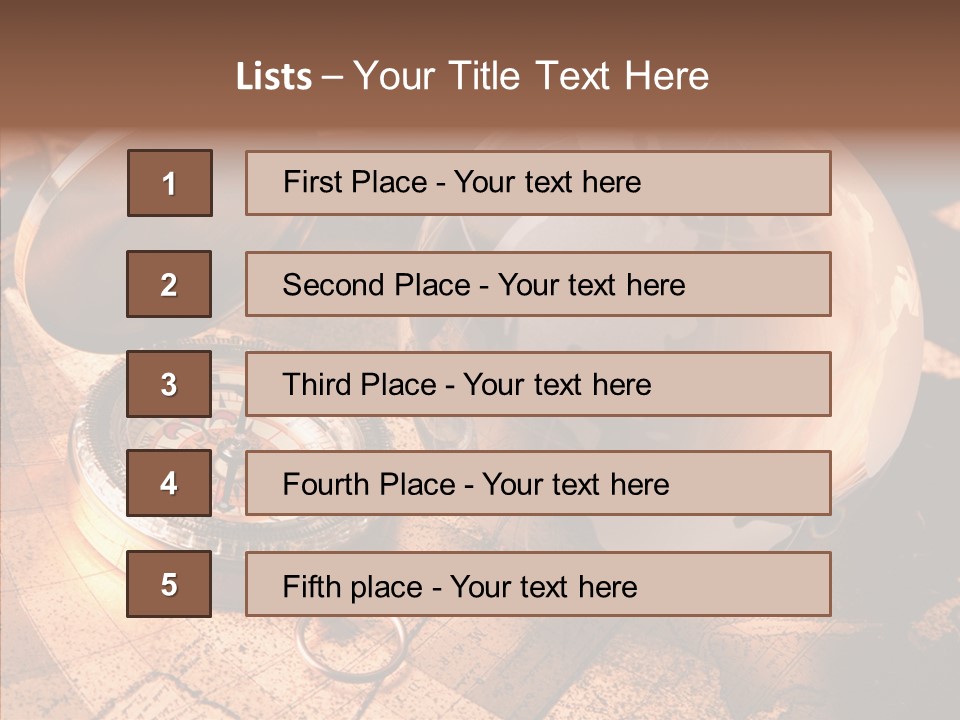The width and height of the screenshot is (960, 720).
Task: Click the number 3 square
Action: coord(169,384)
